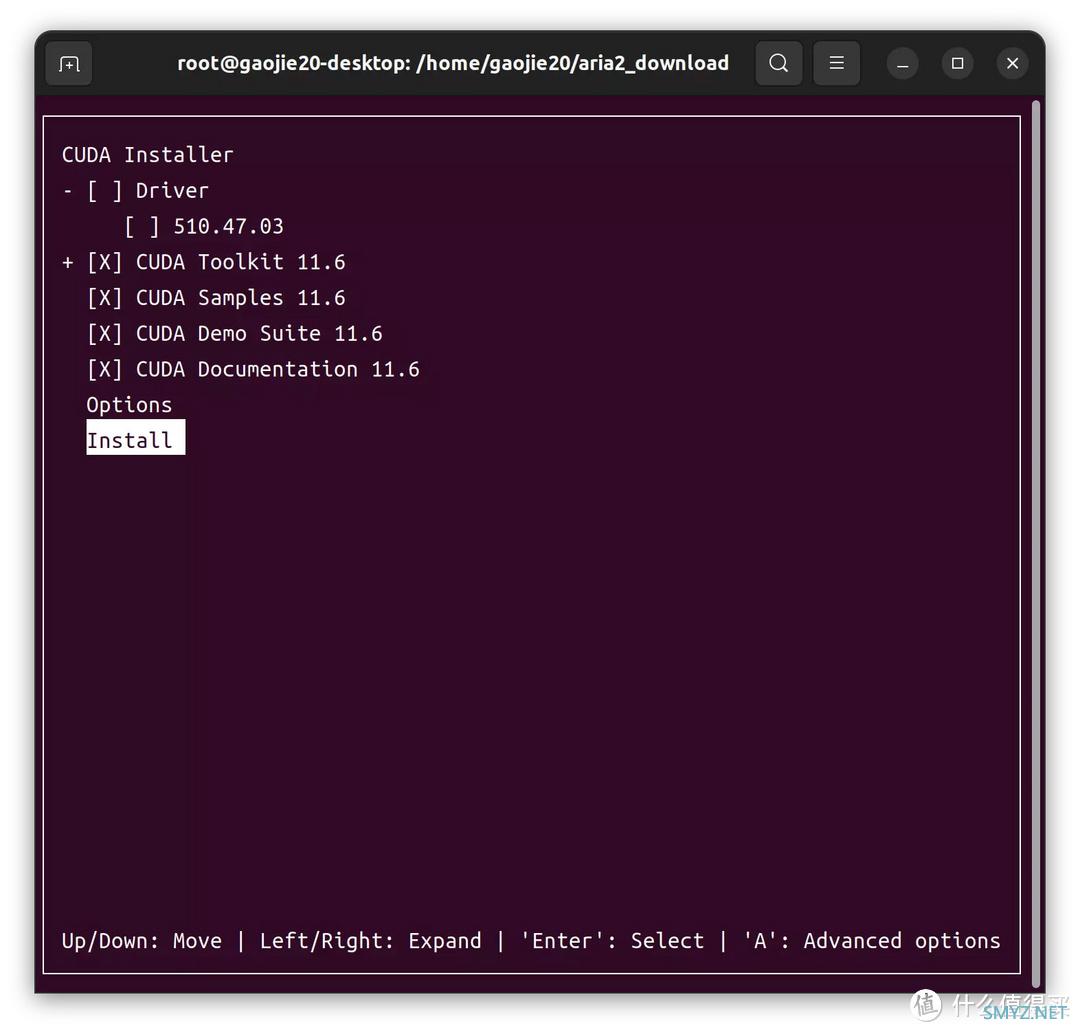Maximize the terminal window
The image size is (1080, 1032).
pyautogui.click(x=957, y=63)
